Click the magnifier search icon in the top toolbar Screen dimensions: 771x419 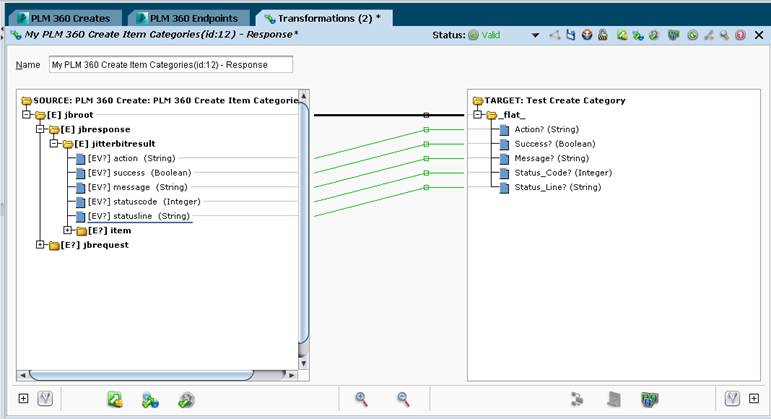tap(724, 35)
